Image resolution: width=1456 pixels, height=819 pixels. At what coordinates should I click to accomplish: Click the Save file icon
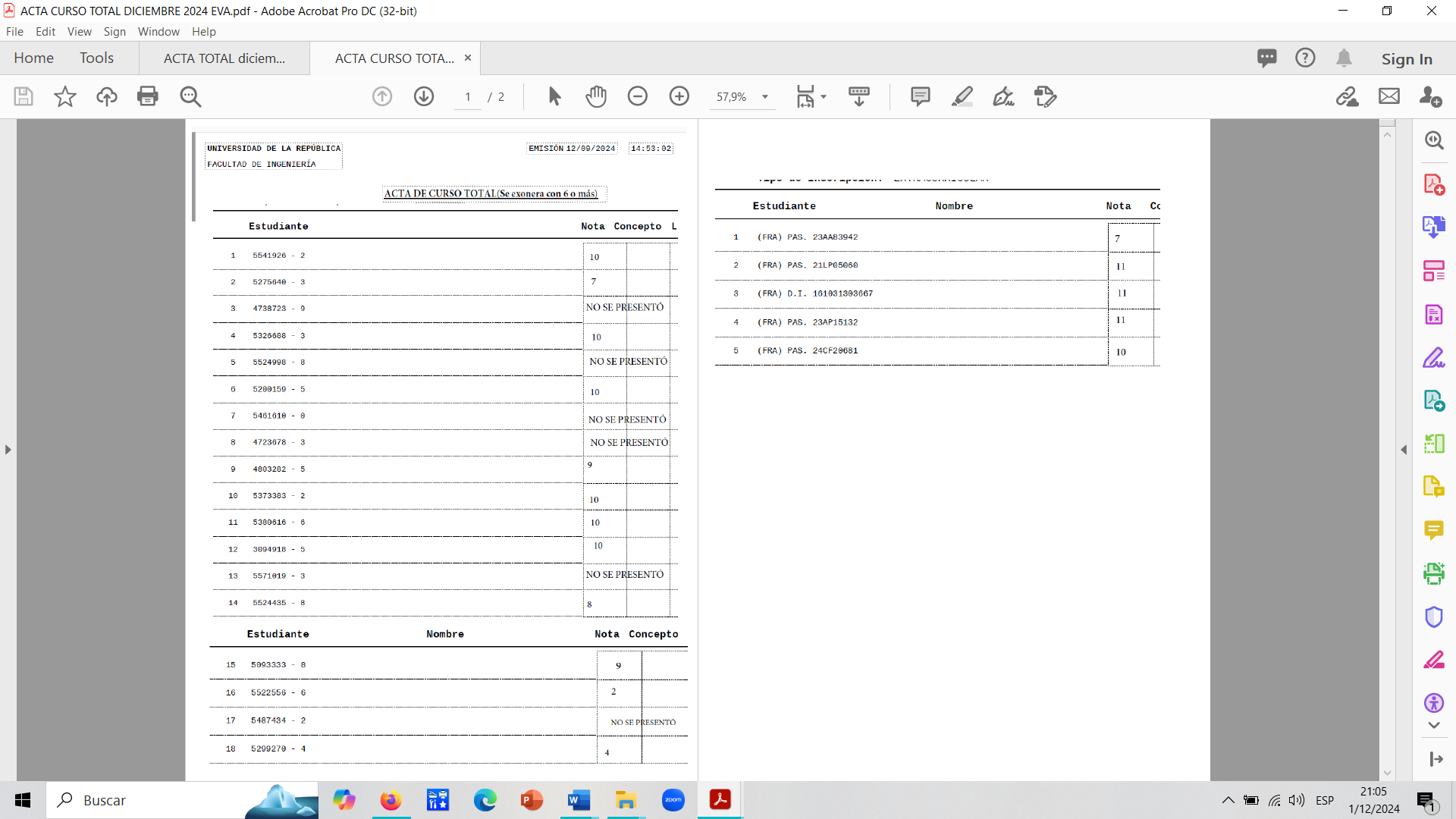pos(24,96)
